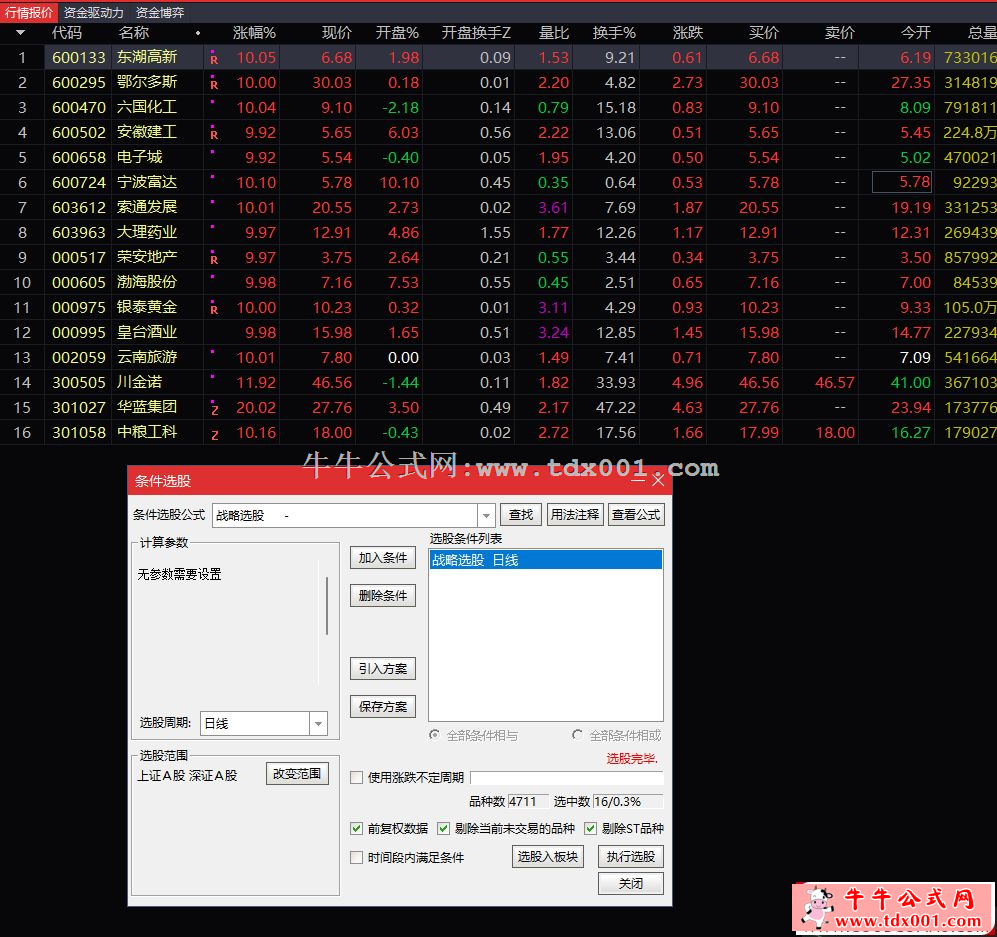Click stock code 600133
Viewport: 997px width, 937px height.
79,58
